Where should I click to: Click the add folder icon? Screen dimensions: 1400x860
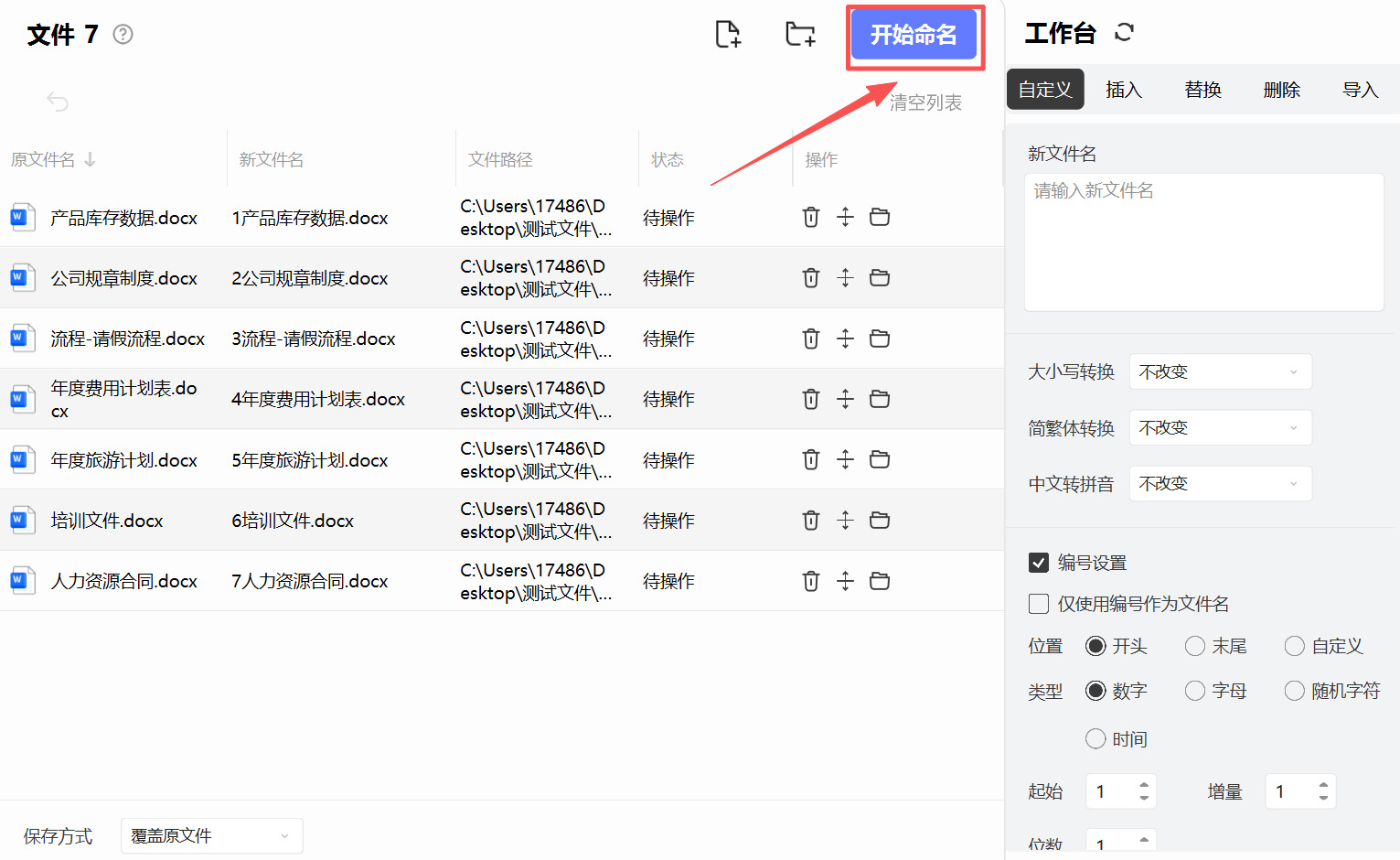pyautogui.click(x=800, y=34)
